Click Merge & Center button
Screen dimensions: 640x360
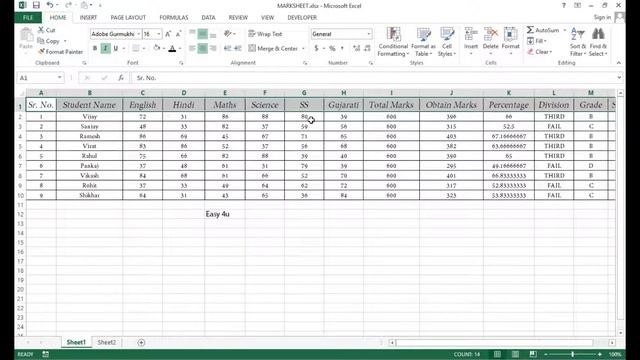tap(273, 48)
